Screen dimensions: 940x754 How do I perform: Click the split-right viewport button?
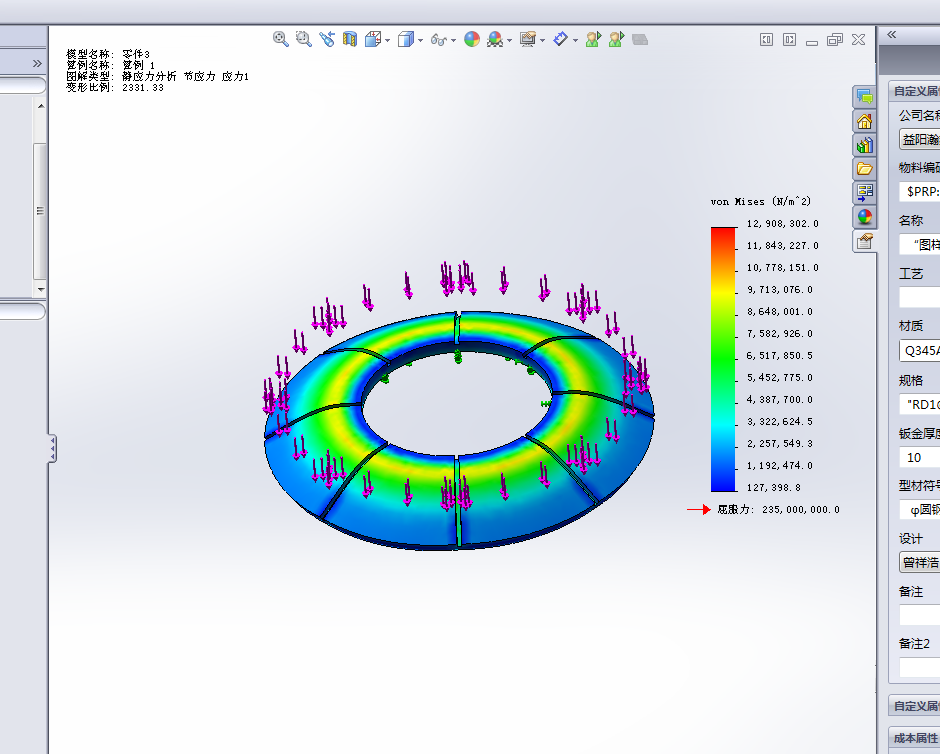(790, 40)
